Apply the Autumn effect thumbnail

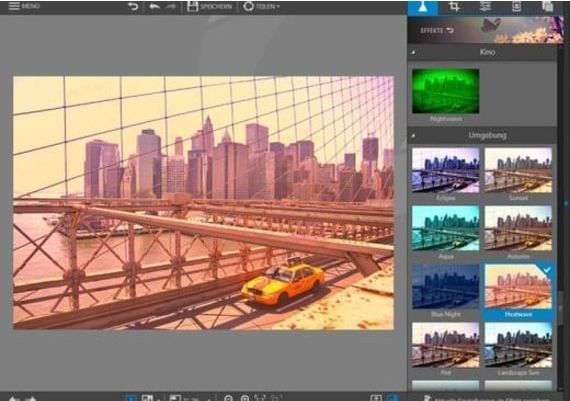coord(518,228)
